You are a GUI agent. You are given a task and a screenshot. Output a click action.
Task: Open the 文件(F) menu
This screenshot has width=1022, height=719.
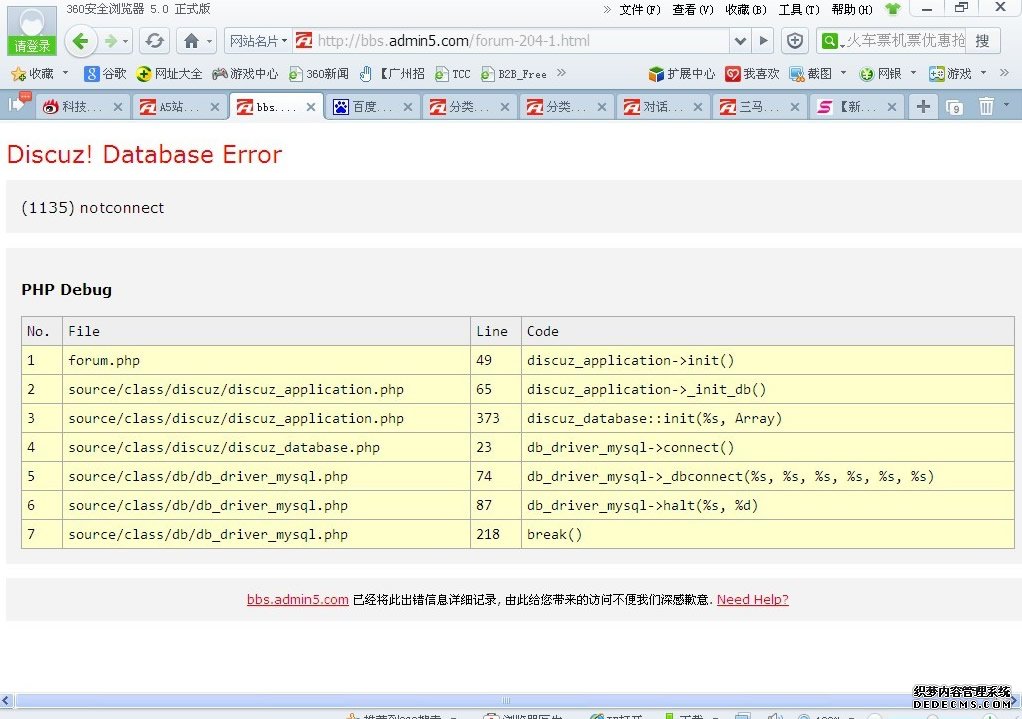[640, 9]
